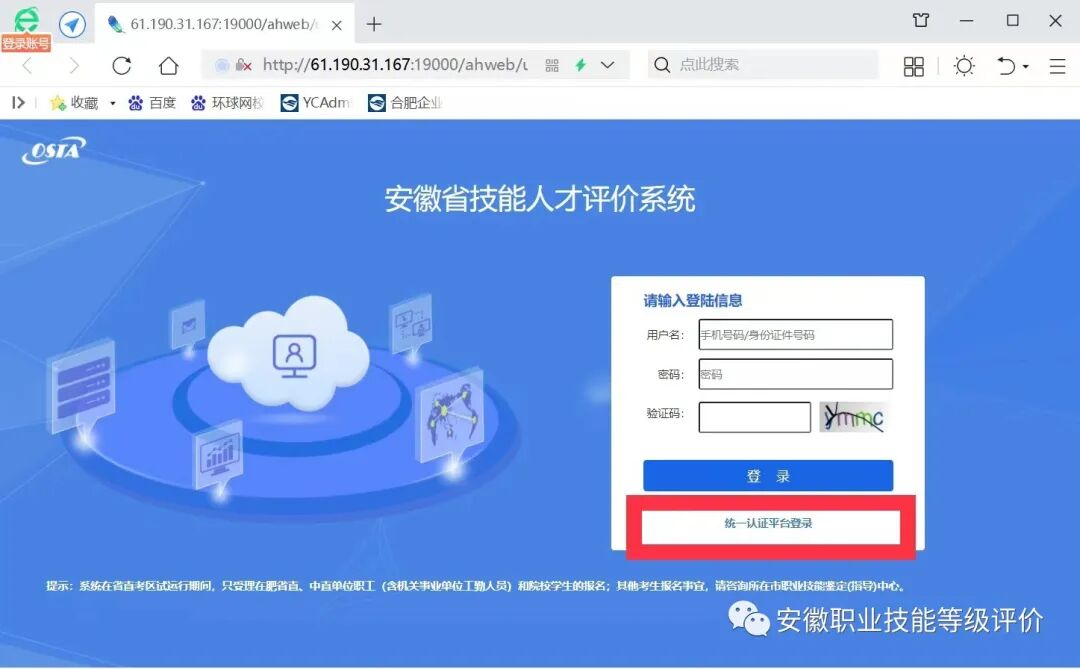Click the lightning speed-mode icon in address bar
Viewport: 1080px width, 669px height.
tap(581, 64)
